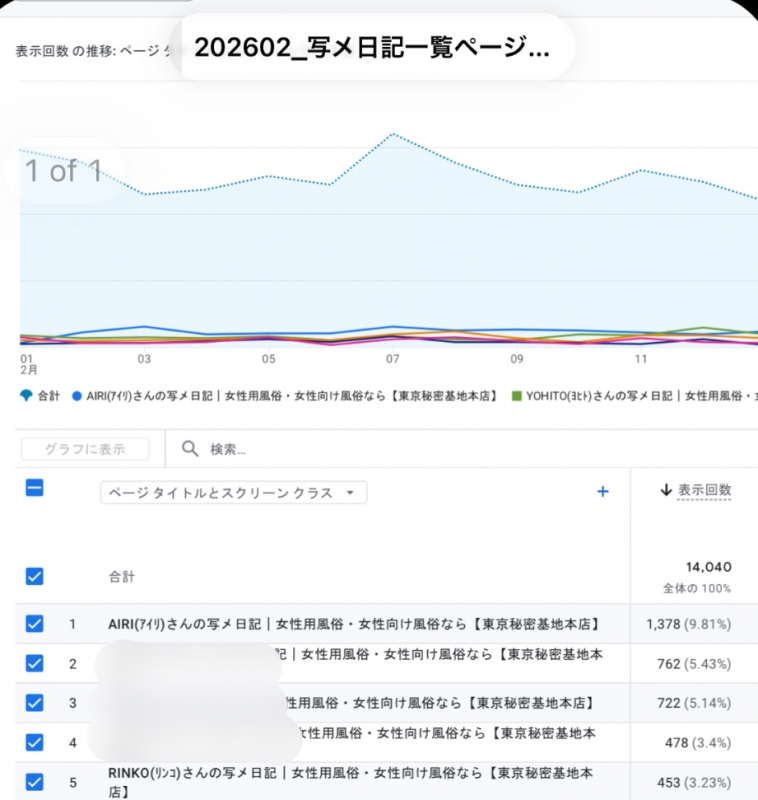Open the ページ タイトルとスクリーン クラス dropdown
Screen dimensions: 758x800
coord(233,492)
